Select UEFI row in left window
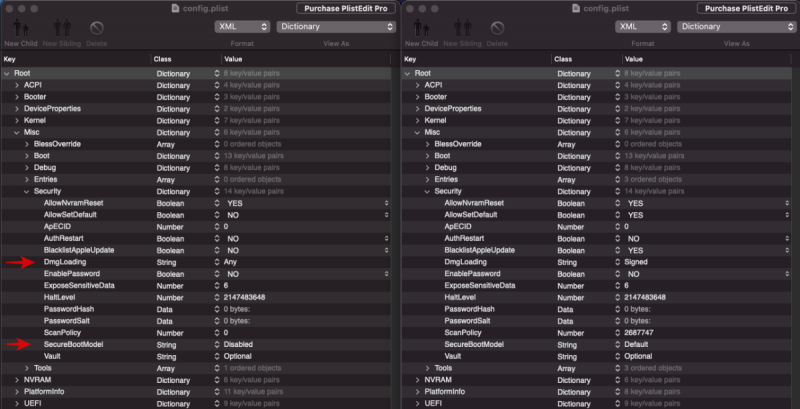 [x=196, y=403]
